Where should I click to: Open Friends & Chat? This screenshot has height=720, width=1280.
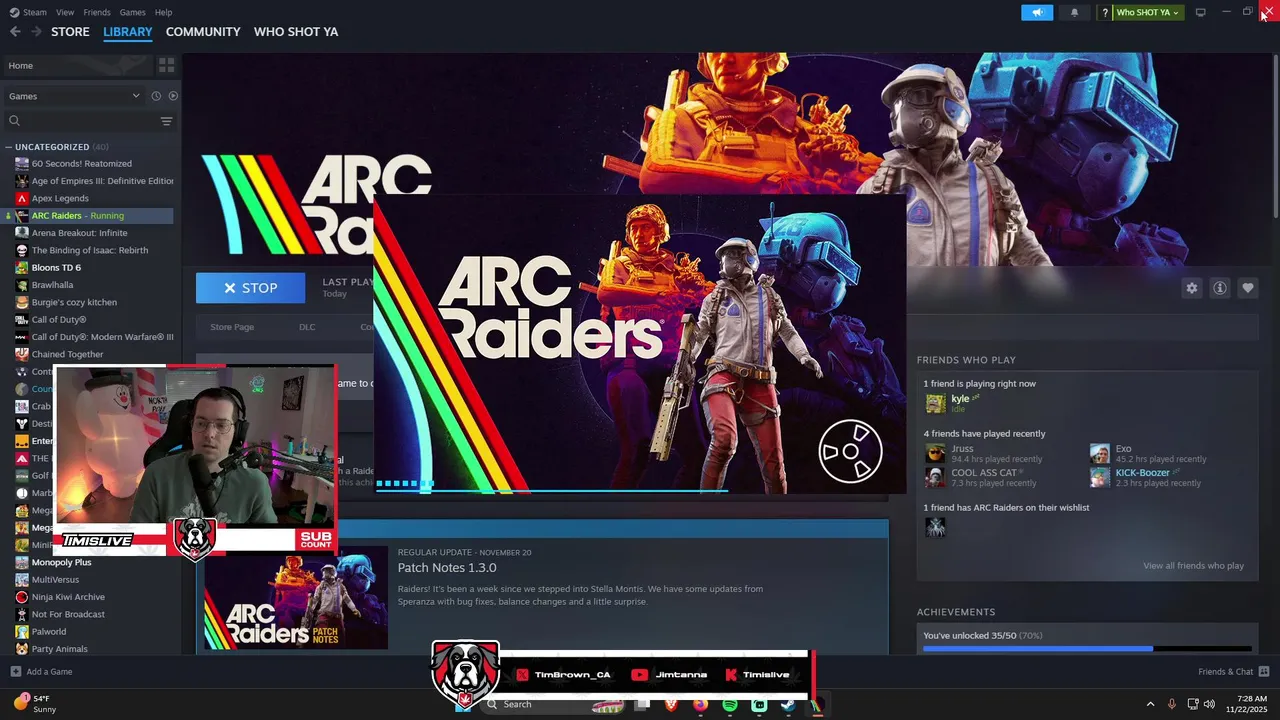click(1233, 672)
